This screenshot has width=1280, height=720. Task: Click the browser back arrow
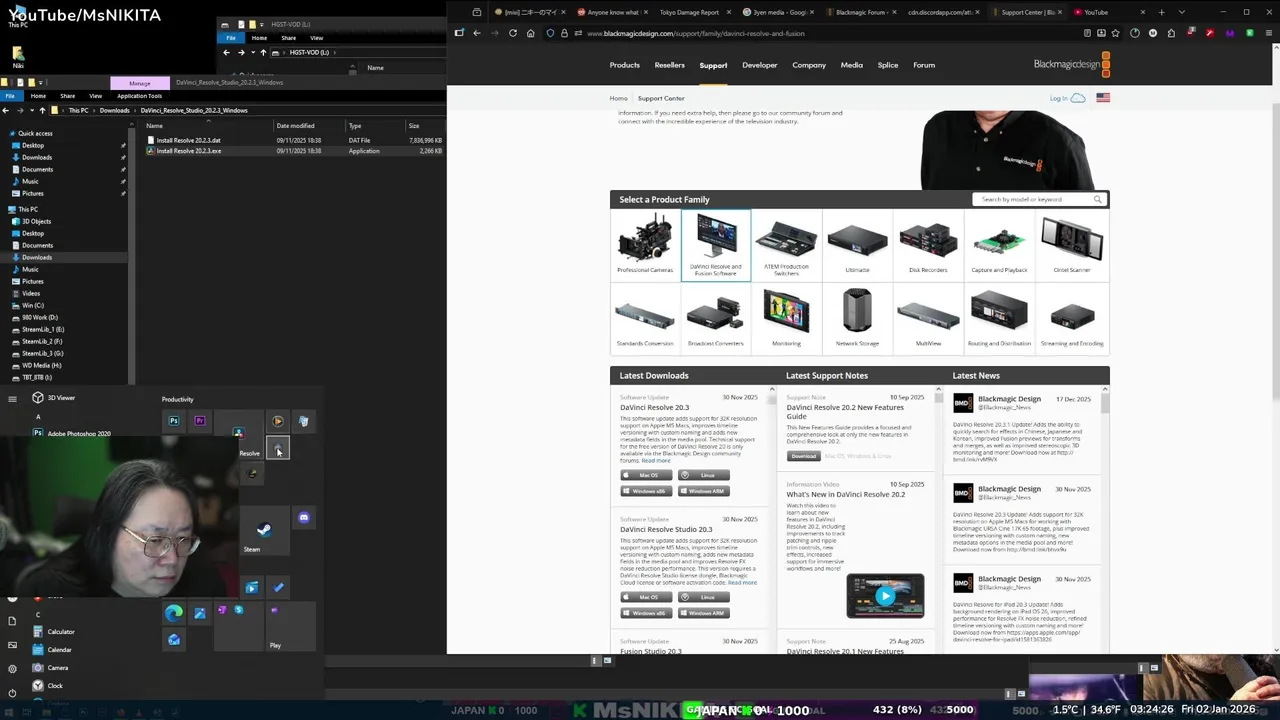477,33
